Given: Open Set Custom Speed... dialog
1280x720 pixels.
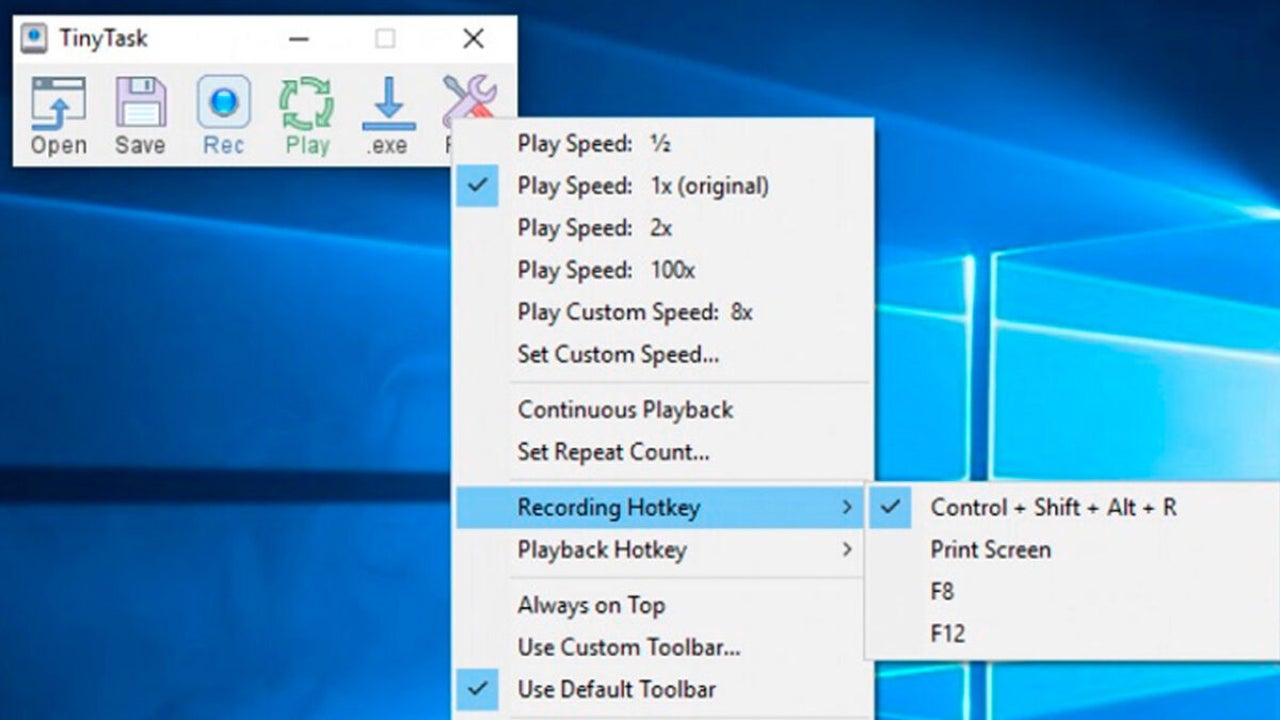Looking at the screenshot, I should [x=664, y=354].
